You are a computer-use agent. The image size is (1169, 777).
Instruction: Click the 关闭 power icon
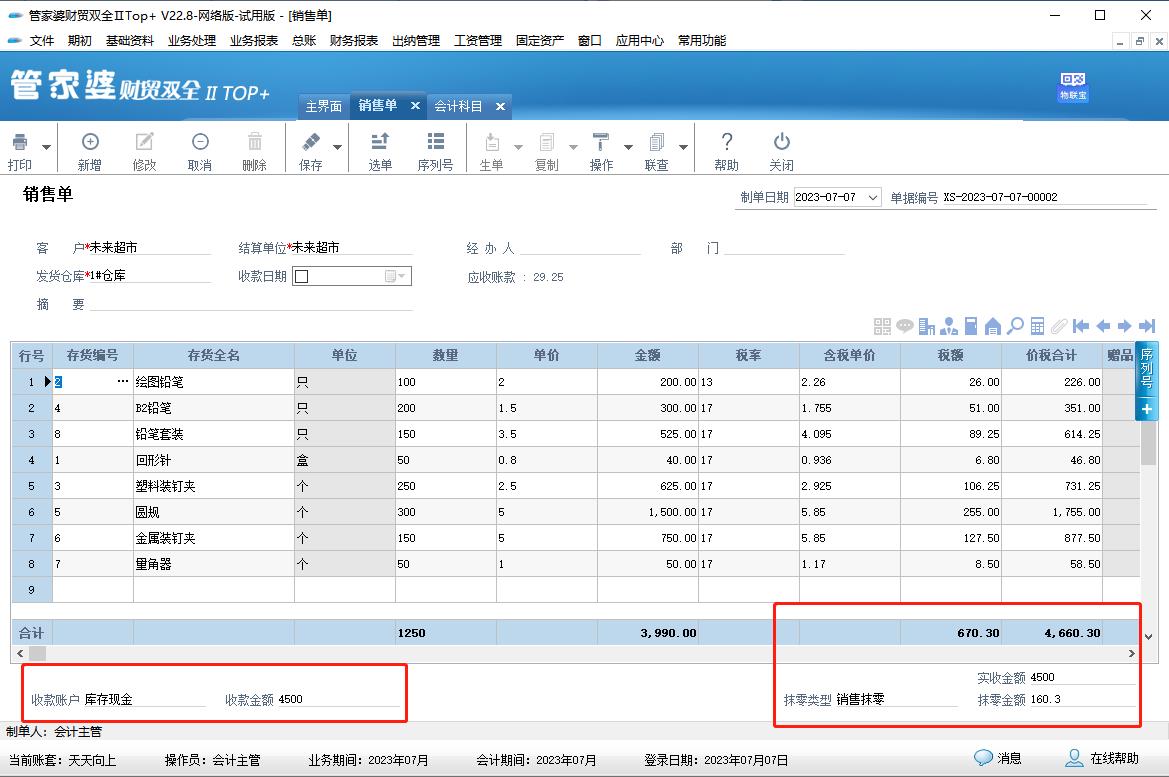pyautogui.click(x=781, y=142)
